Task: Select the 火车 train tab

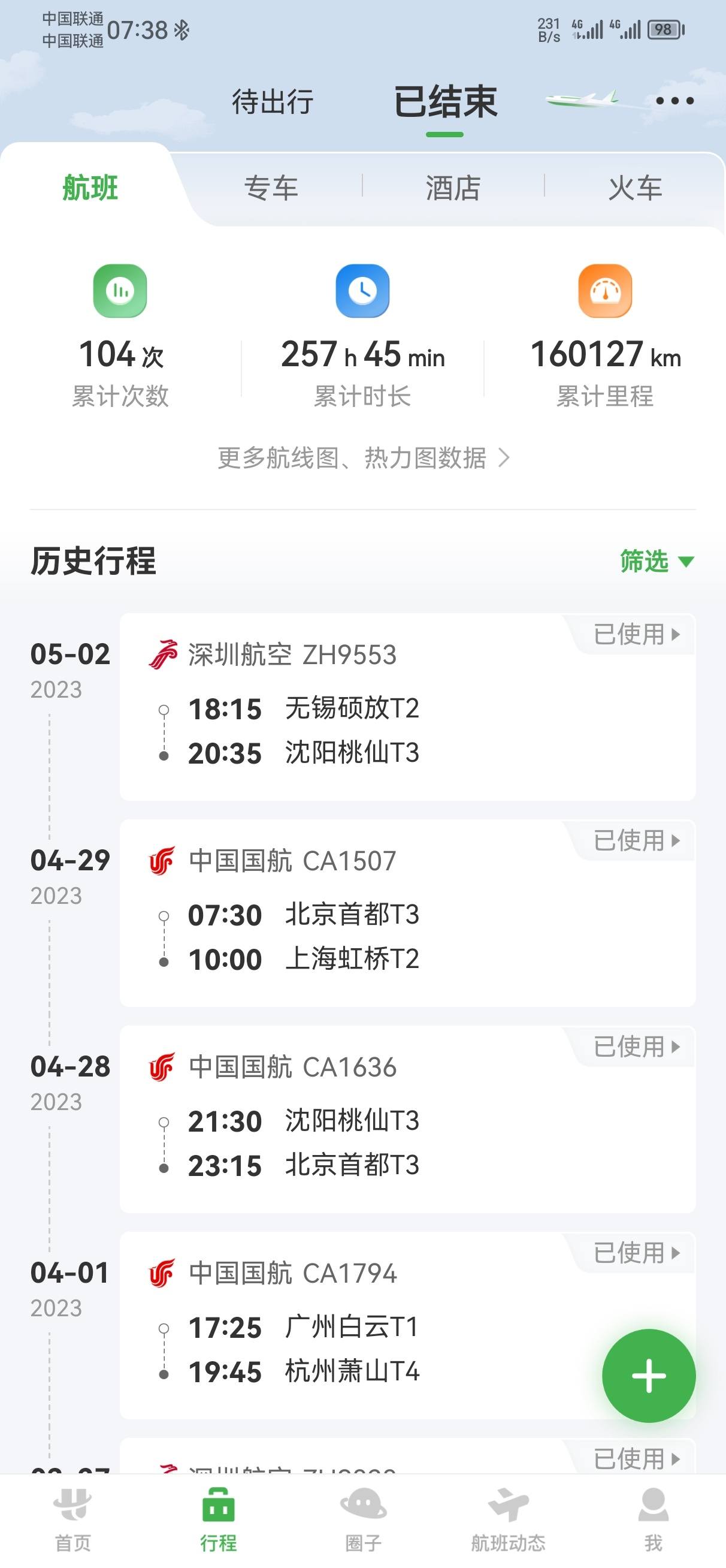Action: tap(636, 188)
